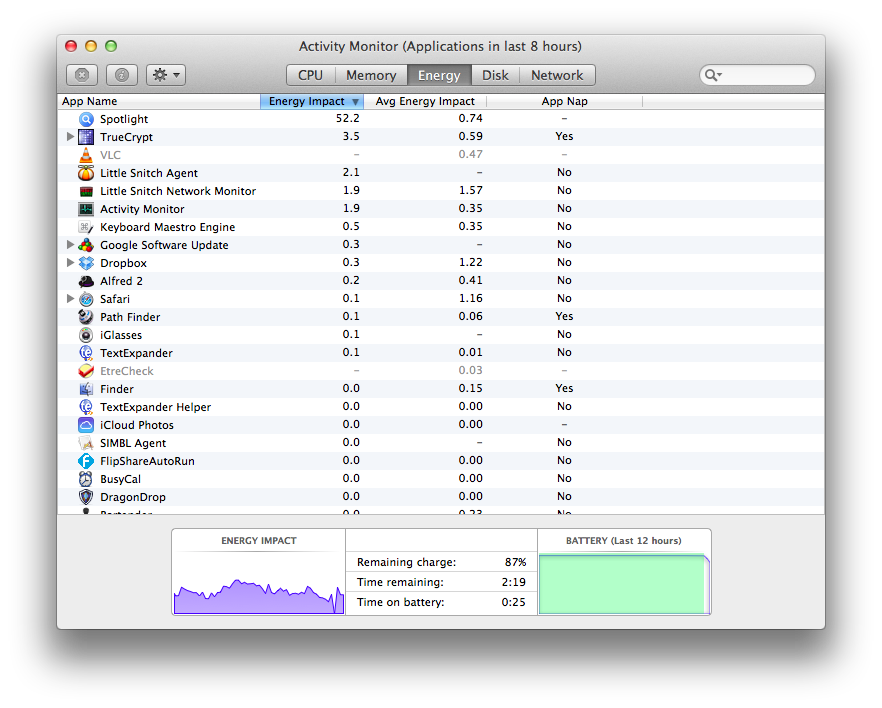Open the Network tab
The height and width of the screenshot is (708, 882).
pos(557,75)
